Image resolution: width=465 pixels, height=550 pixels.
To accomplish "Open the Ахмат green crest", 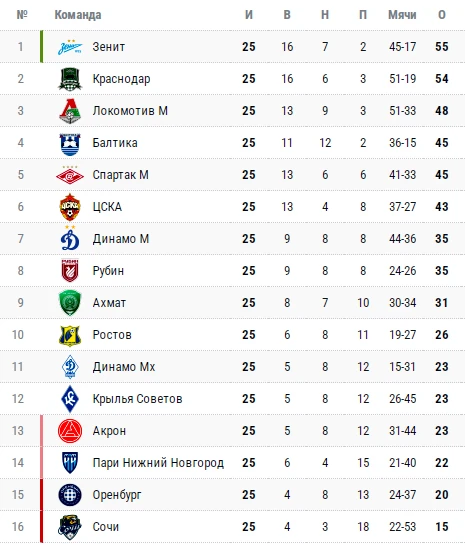I will click(70, 303).
